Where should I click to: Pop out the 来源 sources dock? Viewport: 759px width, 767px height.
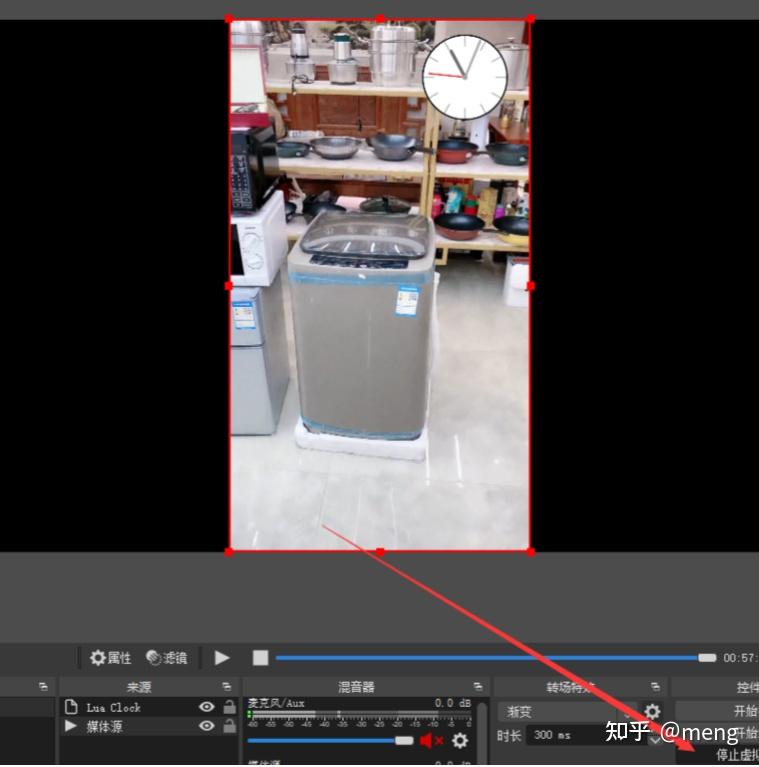[226, 687]
